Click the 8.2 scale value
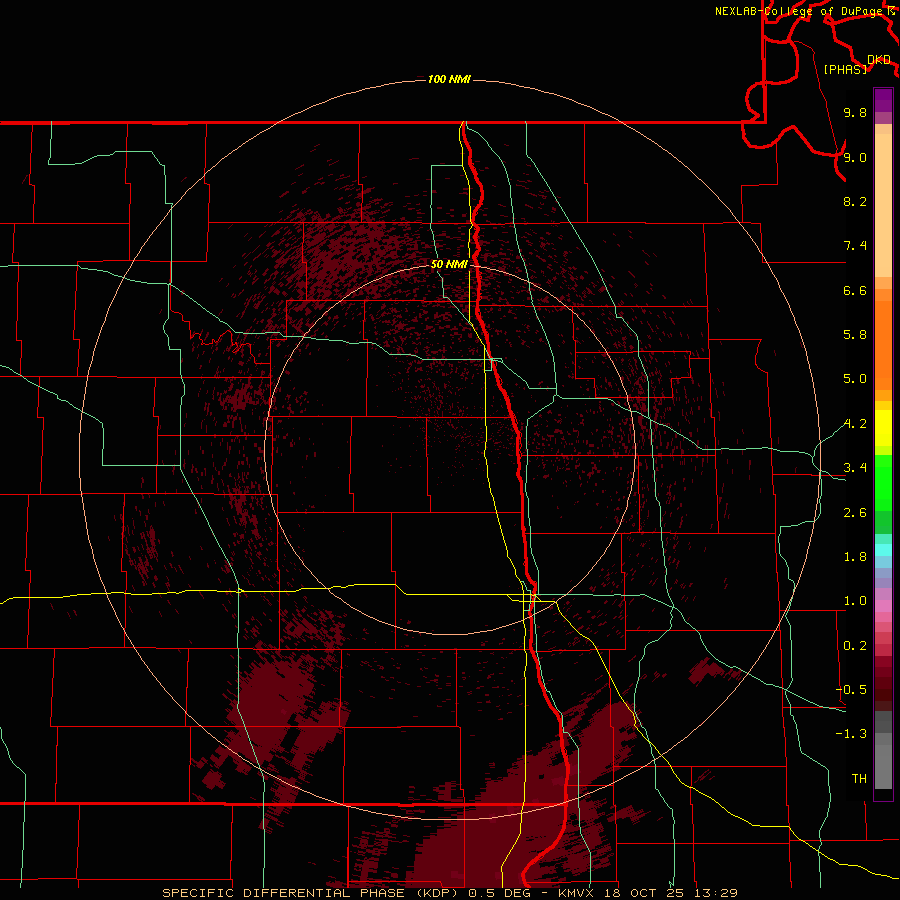Image resolution: width=900 pixels, height=900 pixels. click(x=855, y=201)
